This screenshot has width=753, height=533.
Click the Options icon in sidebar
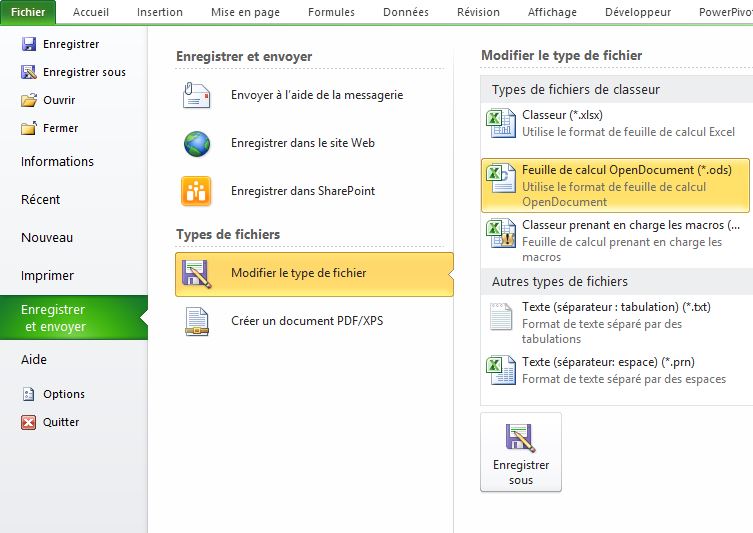click(x=29, y=394)
